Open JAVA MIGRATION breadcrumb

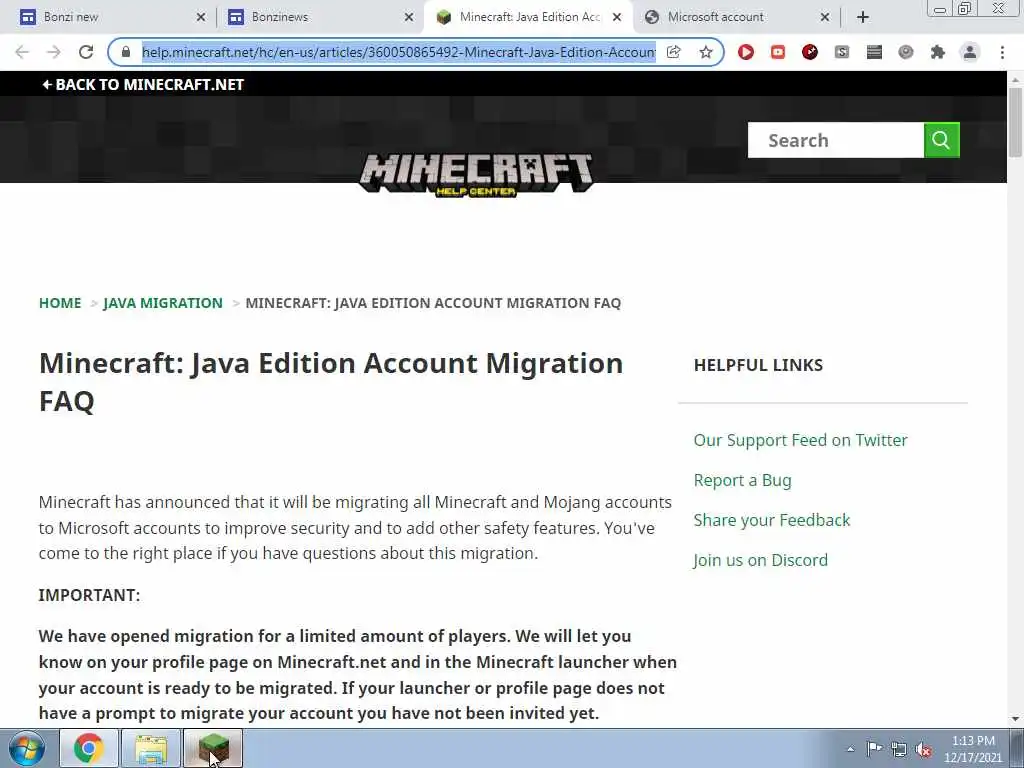click(x=163, y=303)
